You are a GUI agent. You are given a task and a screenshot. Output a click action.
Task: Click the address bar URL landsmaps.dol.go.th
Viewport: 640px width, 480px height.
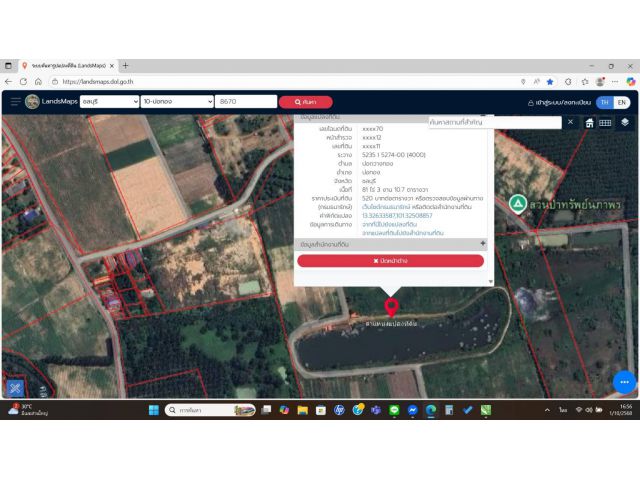click(98, 82)
